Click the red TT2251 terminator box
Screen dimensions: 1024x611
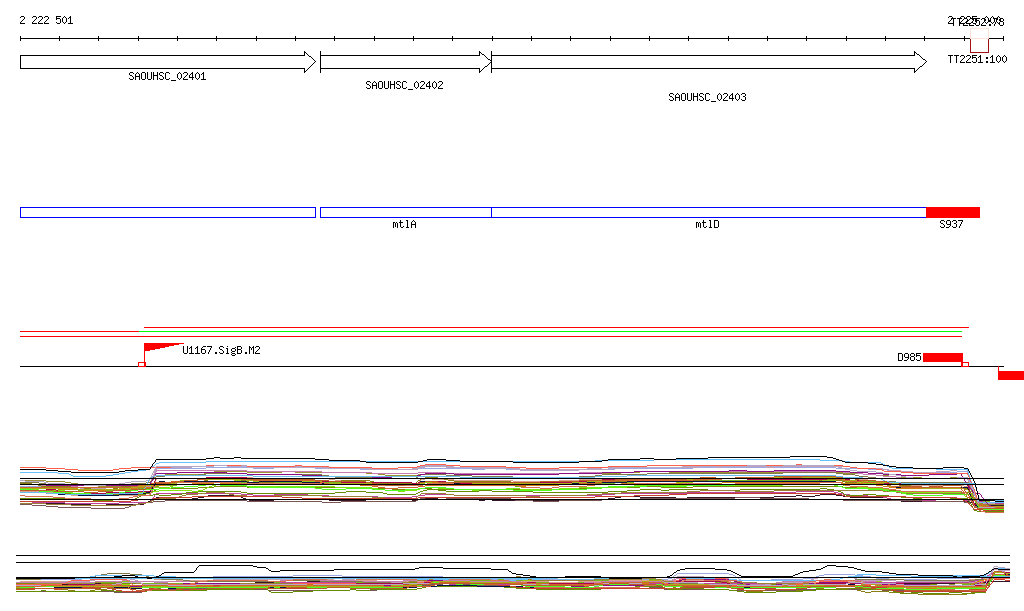point(979,45)
